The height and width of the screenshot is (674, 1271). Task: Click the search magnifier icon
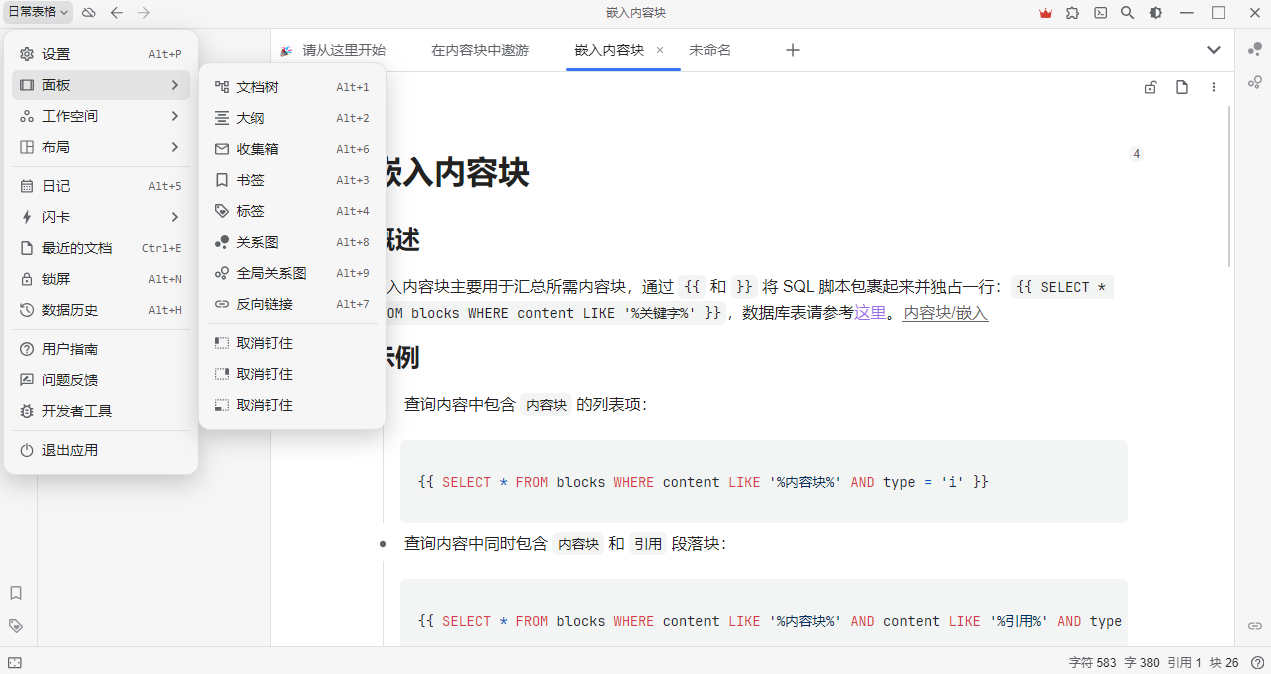click(1127, 13)
